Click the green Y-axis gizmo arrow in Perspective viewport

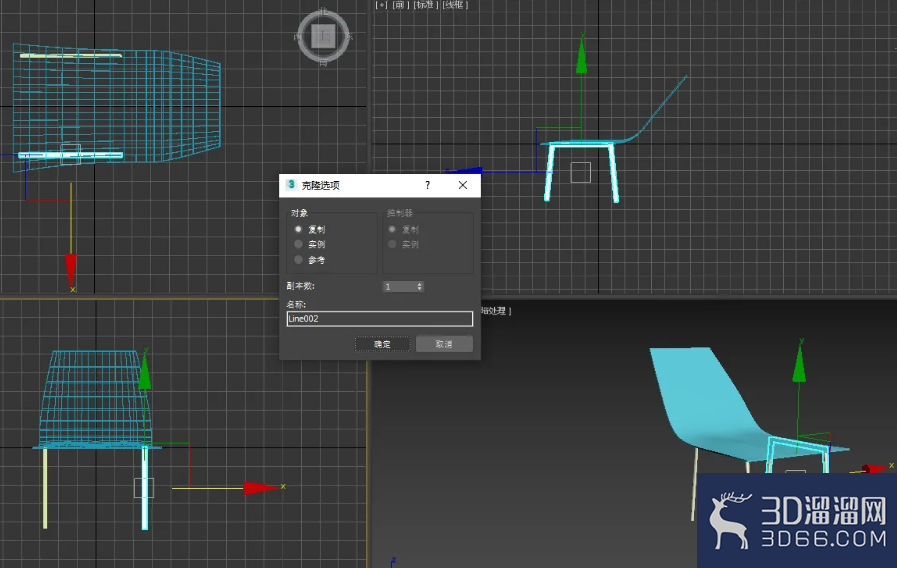[x=799, y=365]
